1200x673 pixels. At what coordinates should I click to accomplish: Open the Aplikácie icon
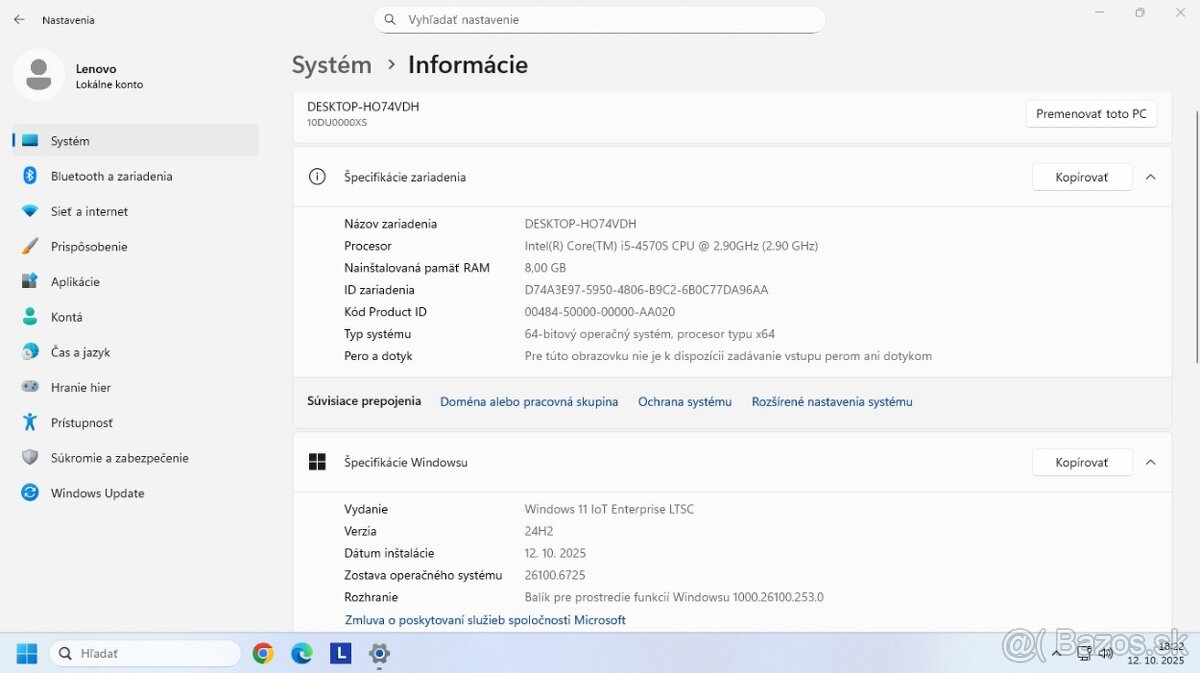pos(29,281)
